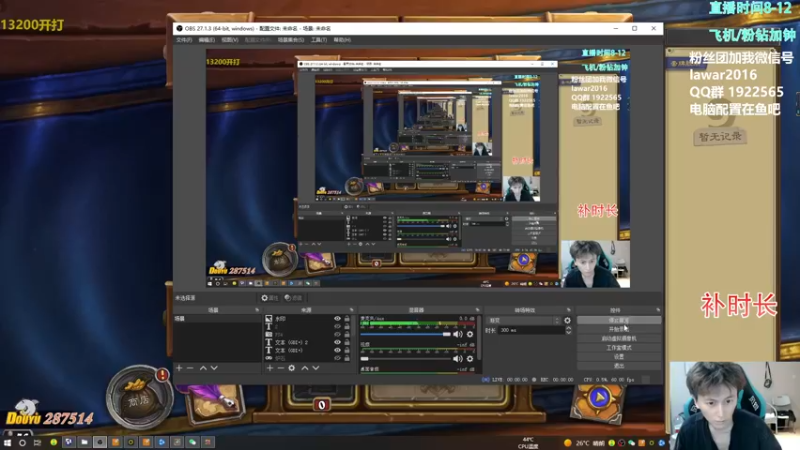
Task: Open Cortana search circle on taskbar
Action: click(x=22, y=442)
